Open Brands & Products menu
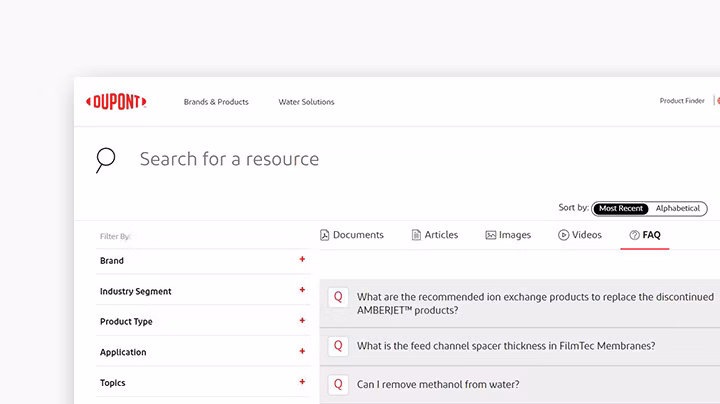720x404 pixels. tap(216, 102)
